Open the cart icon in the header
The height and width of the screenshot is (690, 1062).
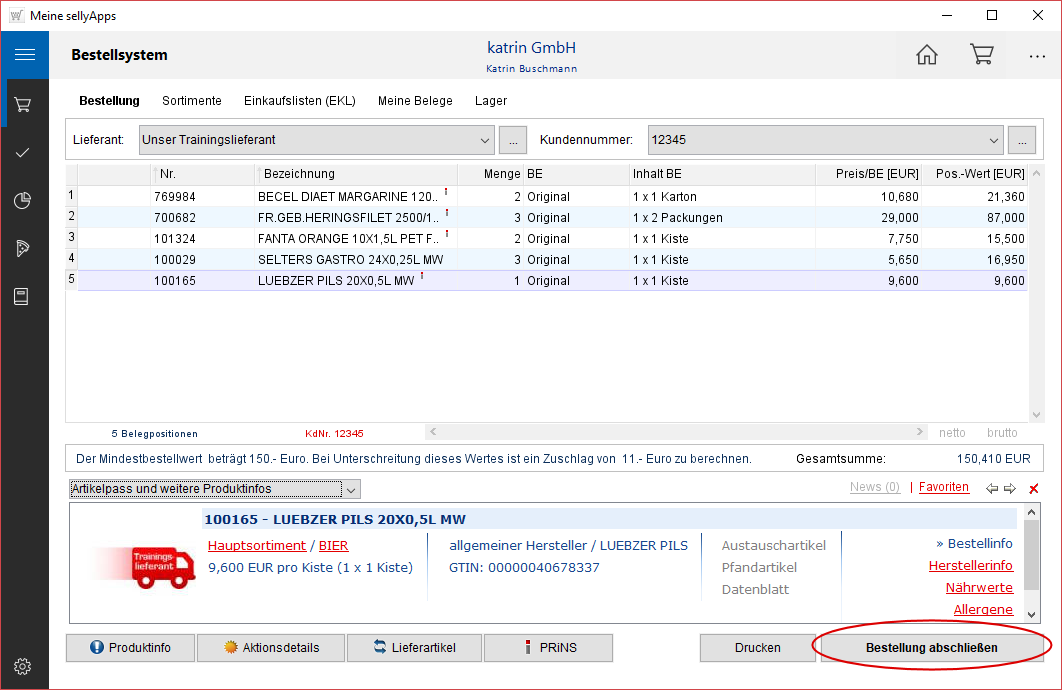click(x=981, y=55)
